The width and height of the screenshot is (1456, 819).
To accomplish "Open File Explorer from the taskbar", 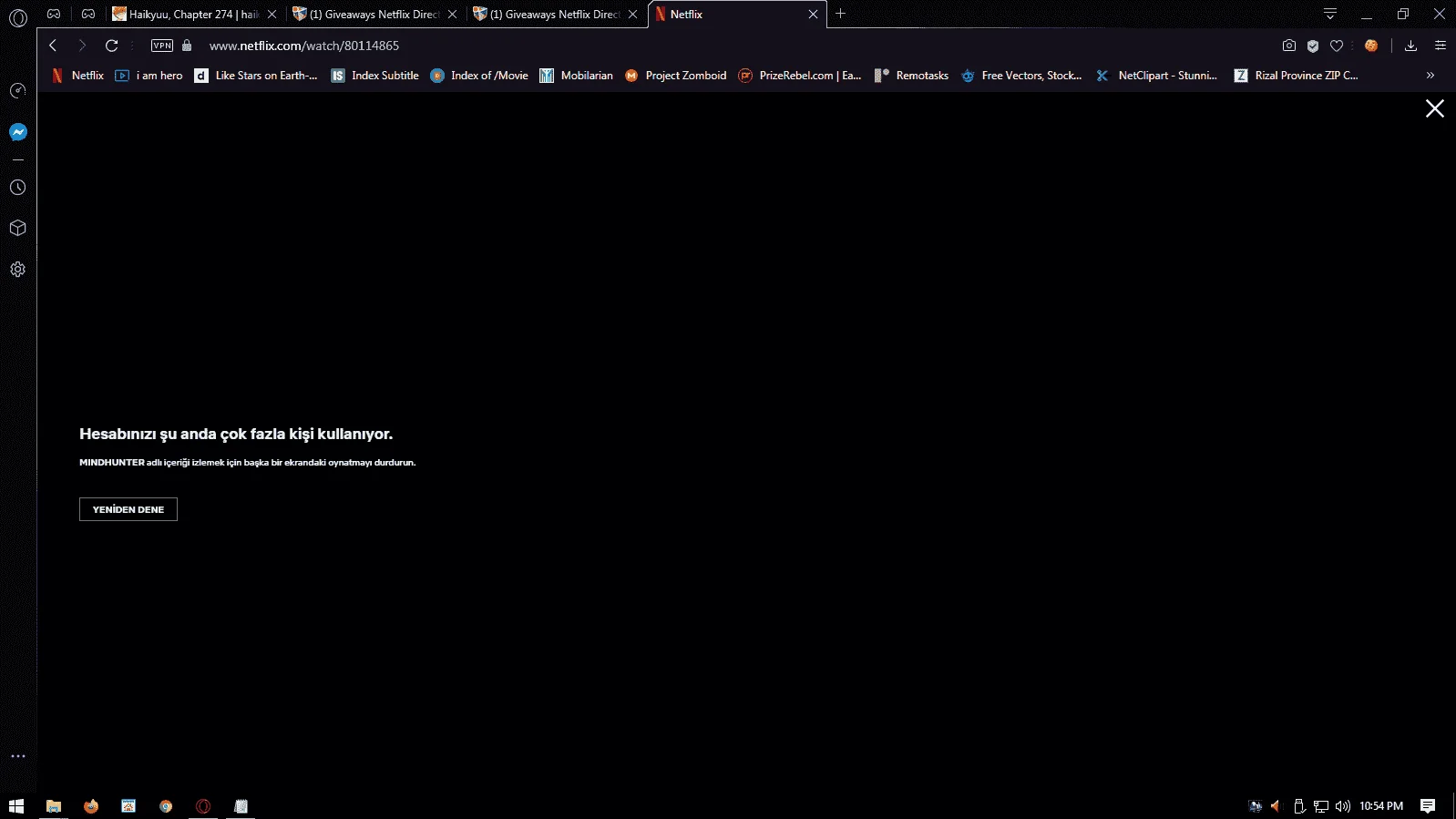I will [54, 806].
